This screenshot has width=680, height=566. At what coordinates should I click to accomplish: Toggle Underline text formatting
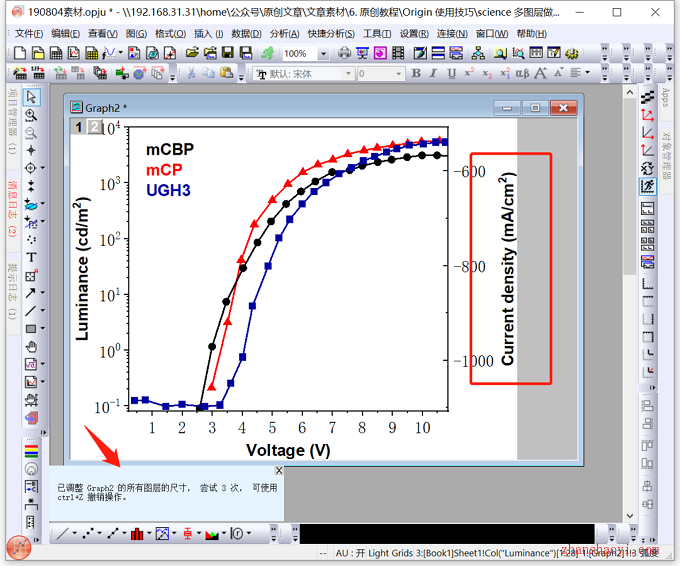pos(451,73)
